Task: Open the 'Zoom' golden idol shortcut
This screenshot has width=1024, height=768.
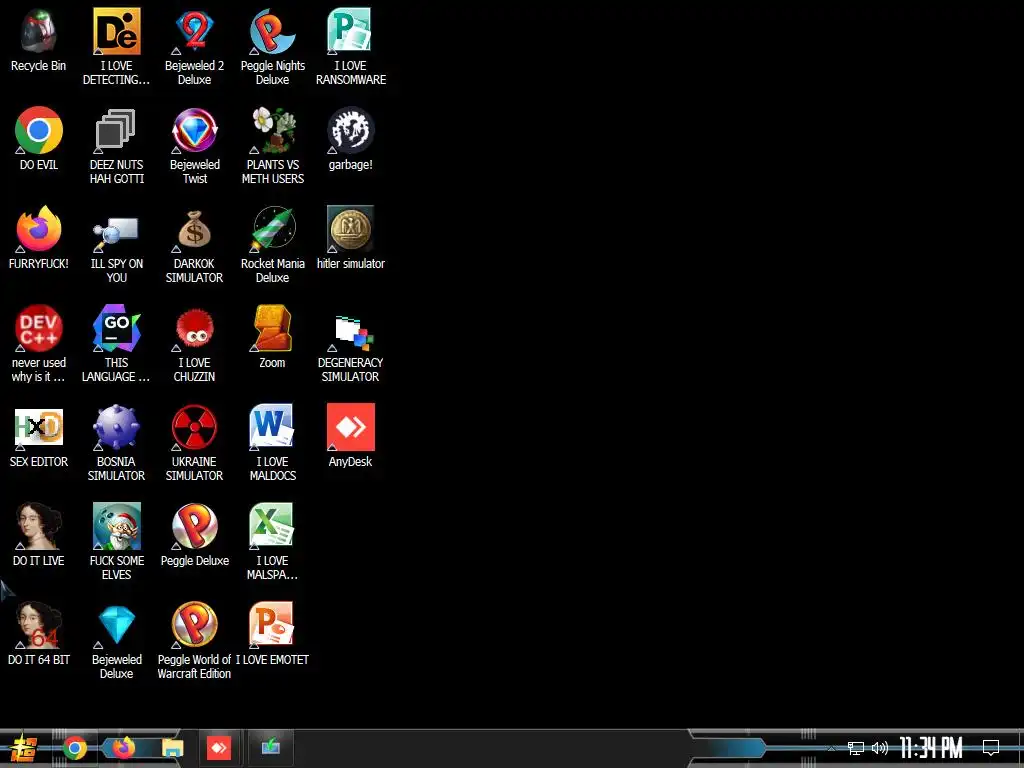Action: coord(272,337)
